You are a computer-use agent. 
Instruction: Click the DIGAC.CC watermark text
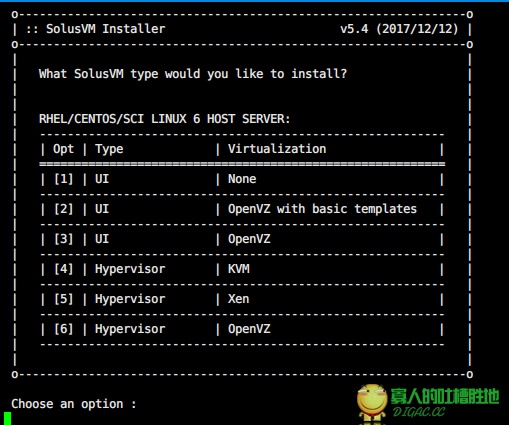coord(419,412)
